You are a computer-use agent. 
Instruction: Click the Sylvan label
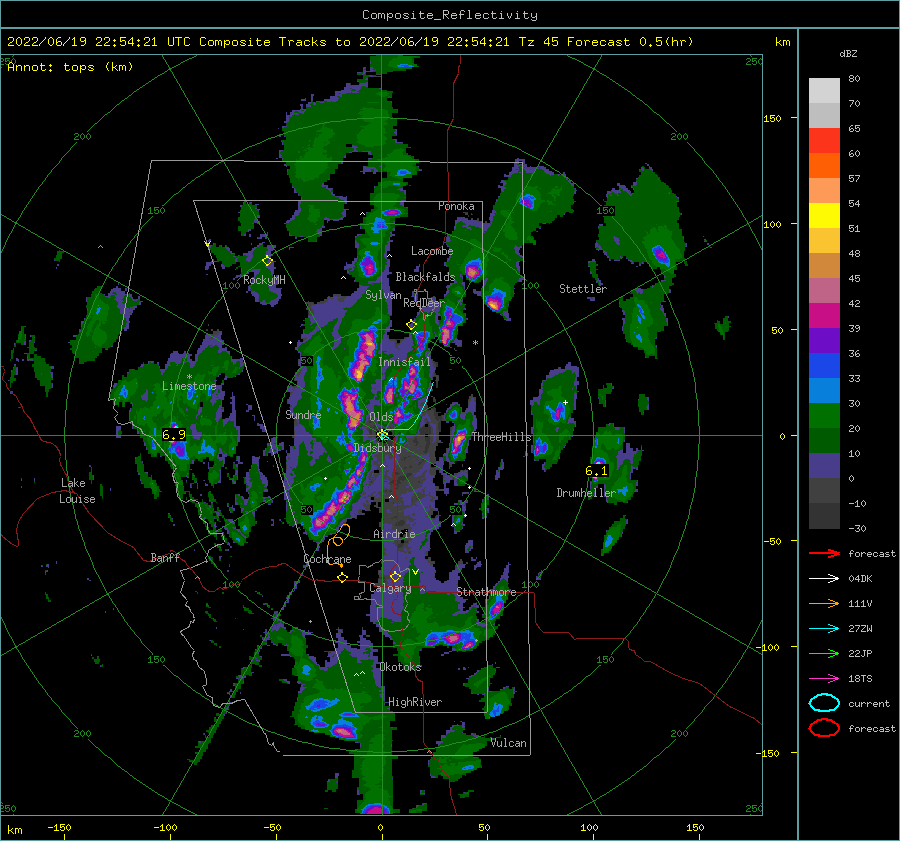pyautogui.click(x=383, y=295)
